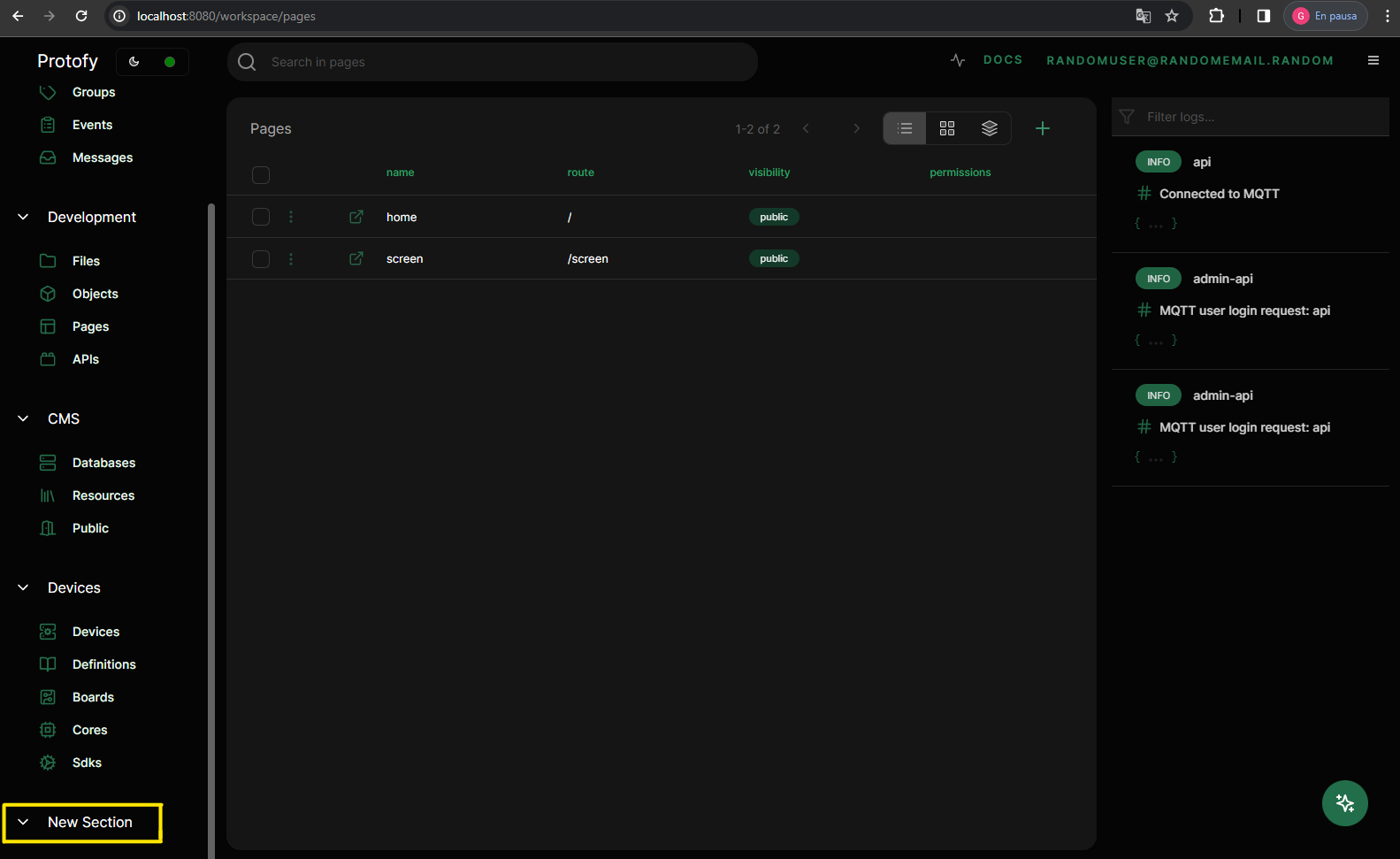This screenshot has height=859, width=1400.
Task: Select the screen row checkbox
Action: [261, 258]
